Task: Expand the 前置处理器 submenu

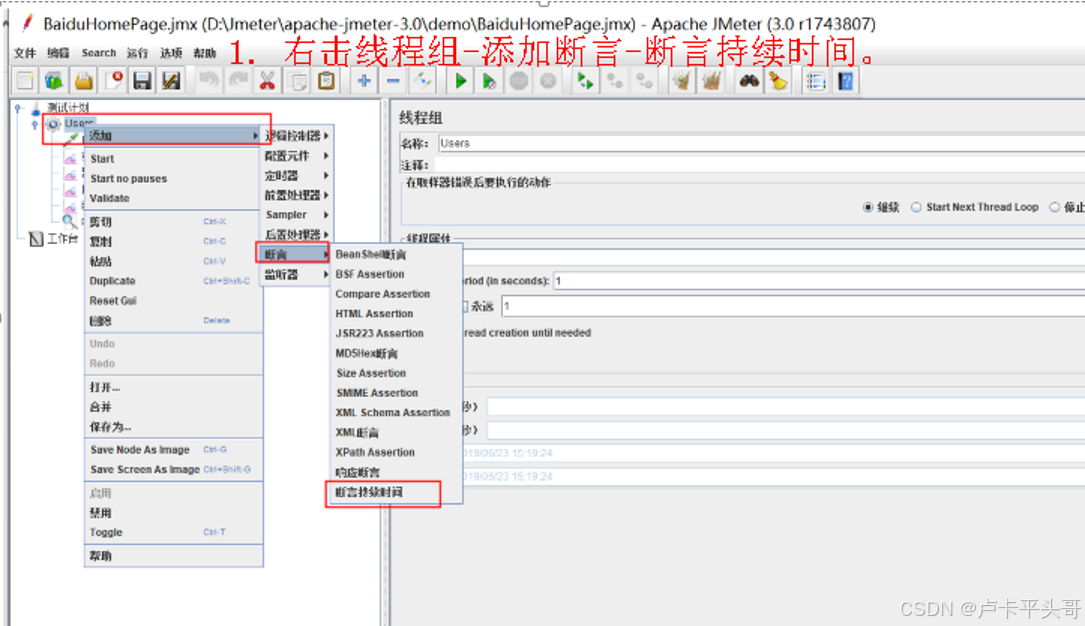Action: point(296,195)
